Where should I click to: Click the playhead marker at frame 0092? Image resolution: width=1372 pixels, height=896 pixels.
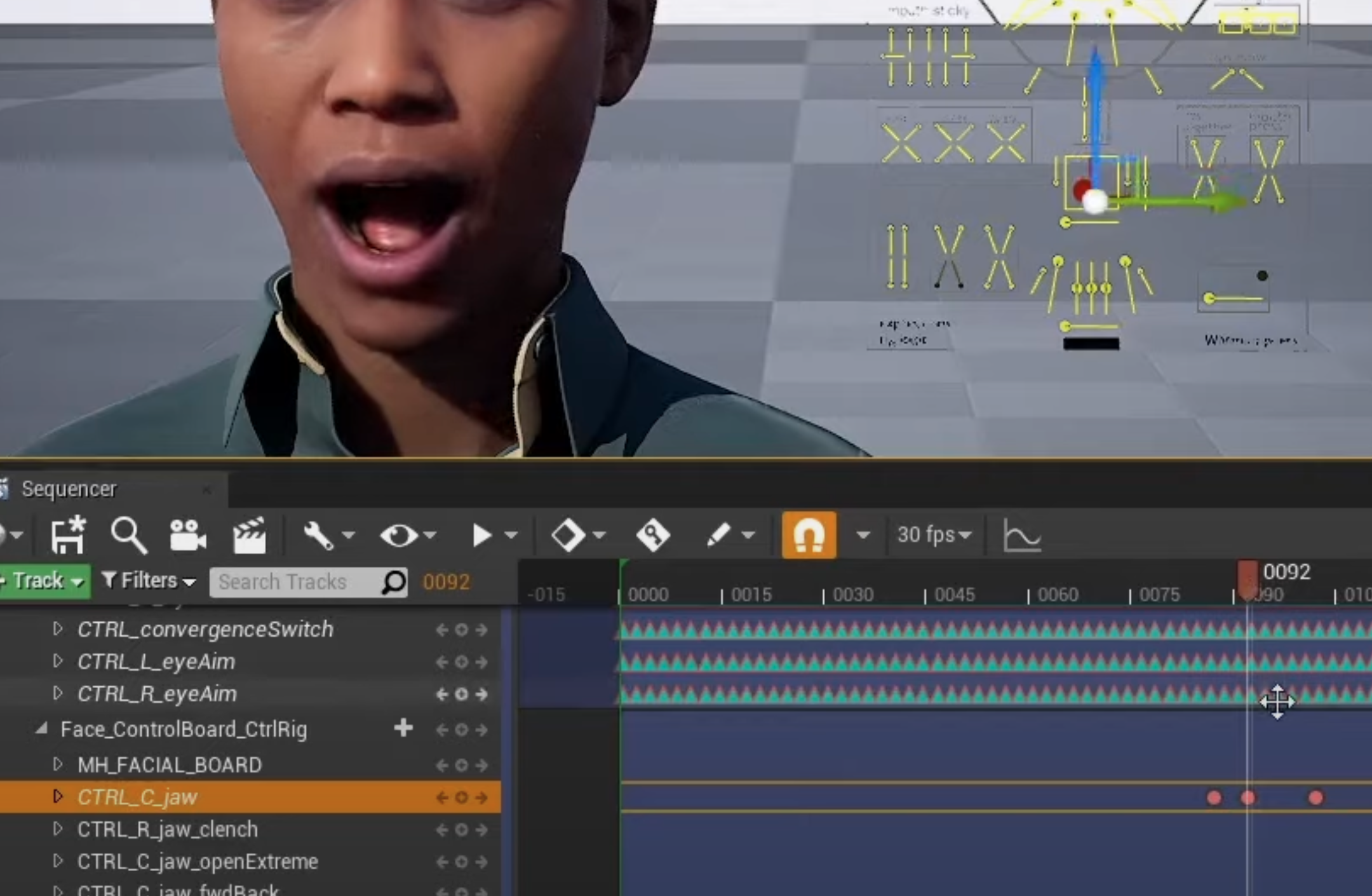point(1248,578)
